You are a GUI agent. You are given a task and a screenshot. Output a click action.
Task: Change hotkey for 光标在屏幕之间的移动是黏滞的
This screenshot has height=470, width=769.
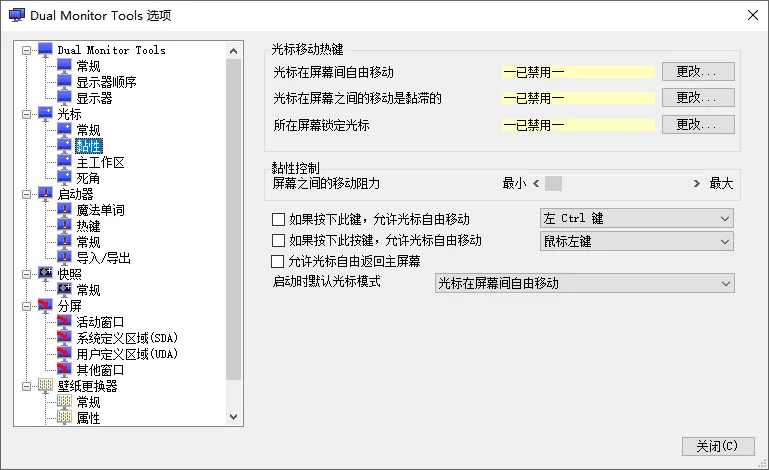pyautogui.click(x=698, y=98)
